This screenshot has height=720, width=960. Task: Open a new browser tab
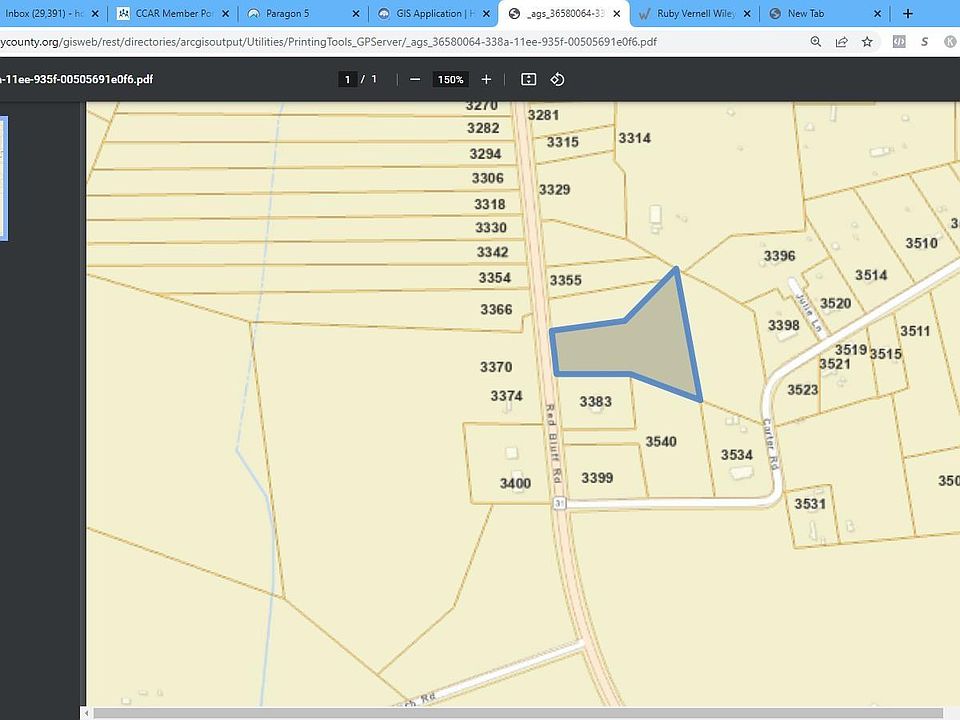[x=908, y=13]
